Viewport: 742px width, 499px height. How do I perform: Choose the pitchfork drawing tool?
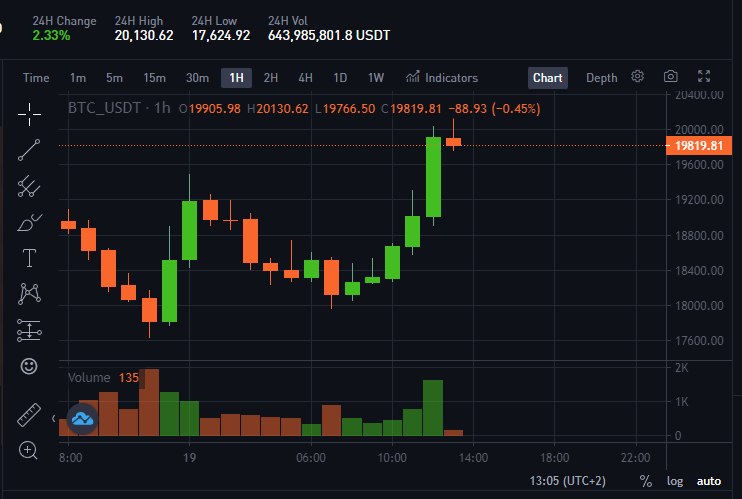coord(29,186)
